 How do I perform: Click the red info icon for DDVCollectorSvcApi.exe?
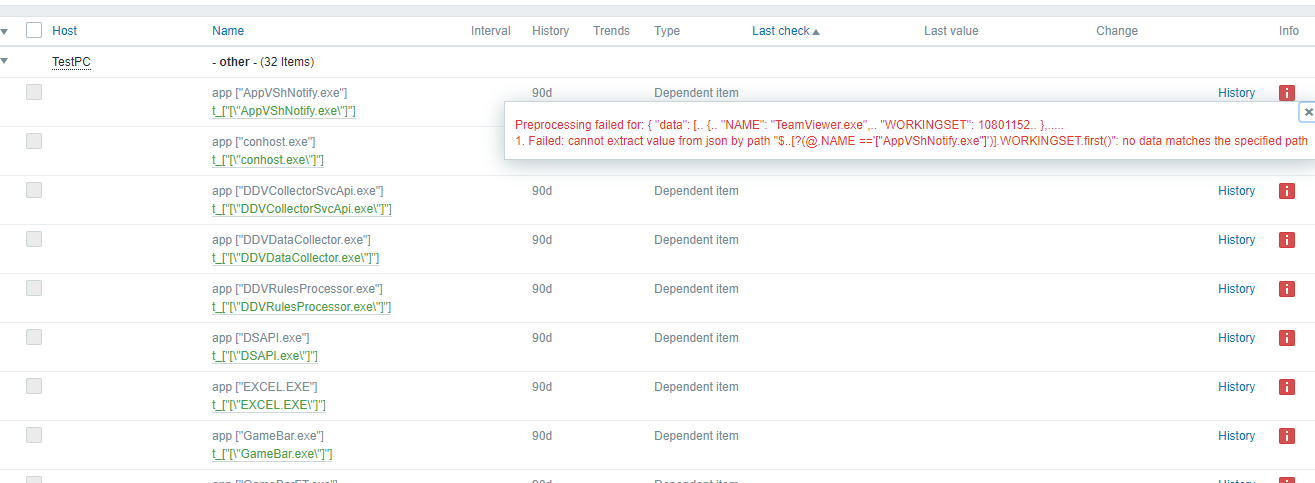coord(1287,191)
